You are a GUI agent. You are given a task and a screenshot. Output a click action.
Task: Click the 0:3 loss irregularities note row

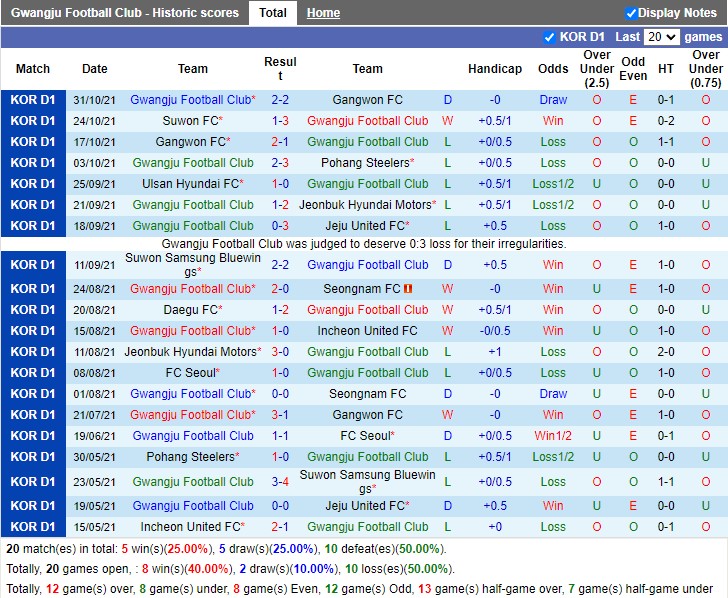click(x=364, y=244)
